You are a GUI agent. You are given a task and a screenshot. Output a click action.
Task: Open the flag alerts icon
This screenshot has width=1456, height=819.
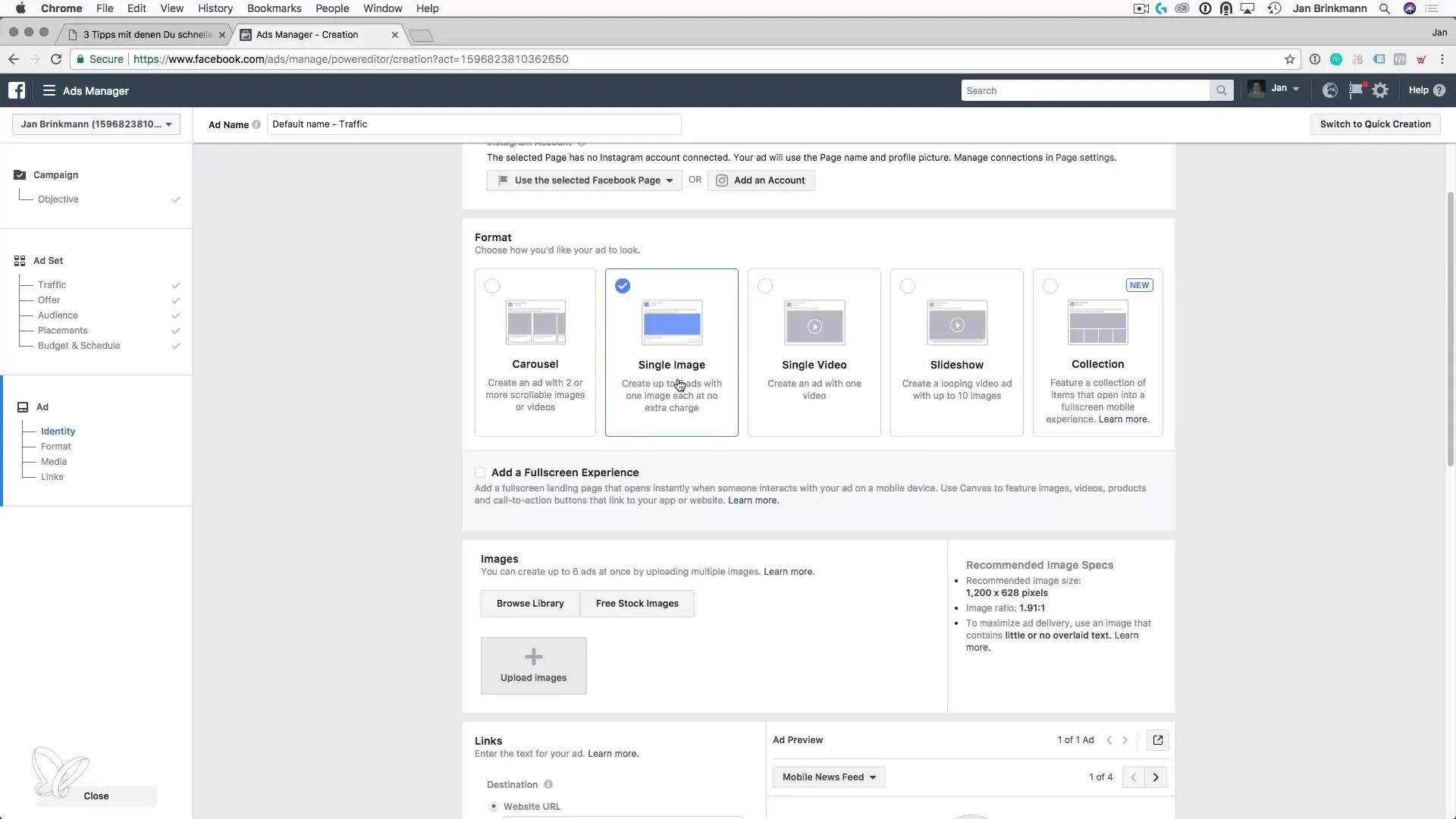1355,90
